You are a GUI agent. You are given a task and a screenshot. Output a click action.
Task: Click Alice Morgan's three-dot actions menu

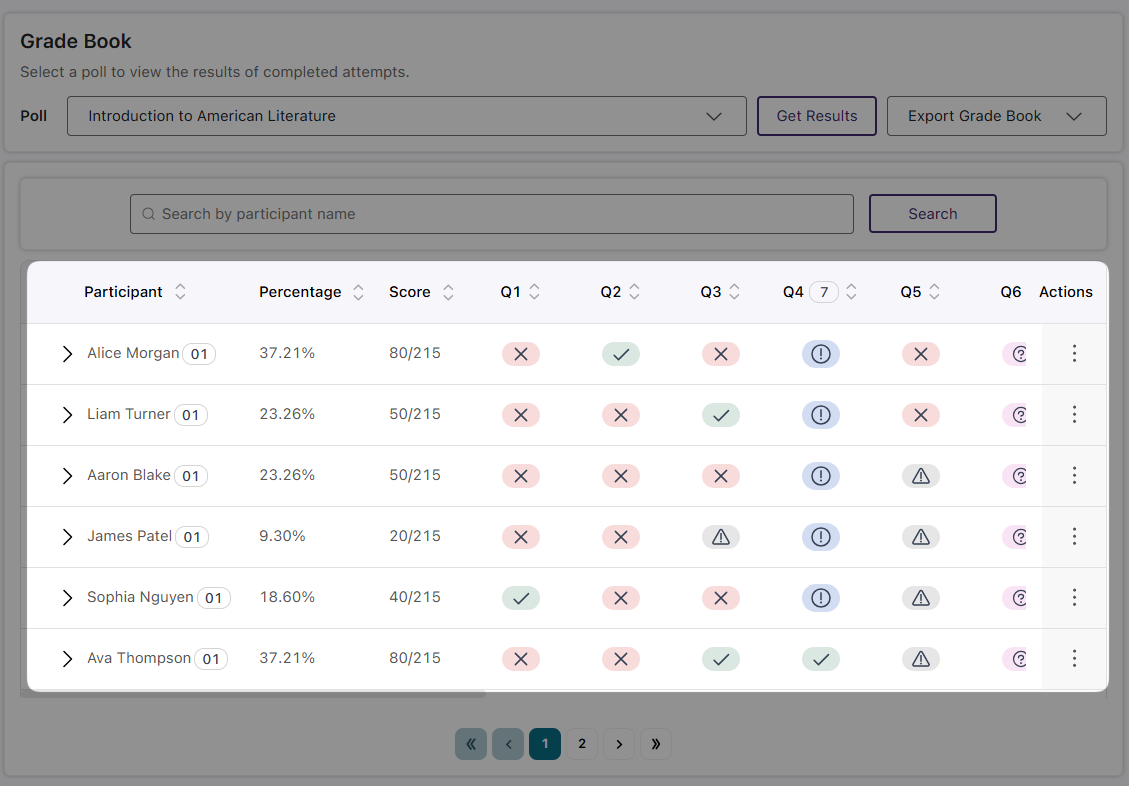(1074, 354)
